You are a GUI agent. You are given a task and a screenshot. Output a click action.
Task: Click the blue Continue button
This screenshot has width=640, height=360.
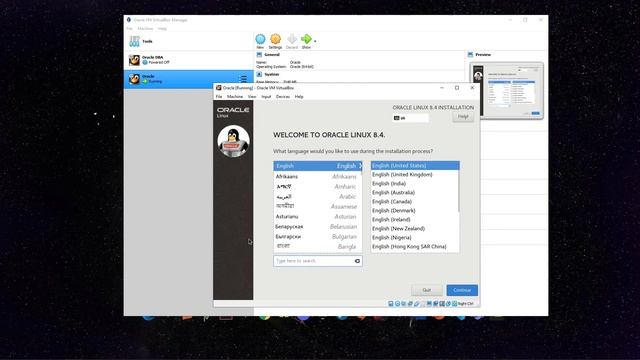tap(462, 290)
